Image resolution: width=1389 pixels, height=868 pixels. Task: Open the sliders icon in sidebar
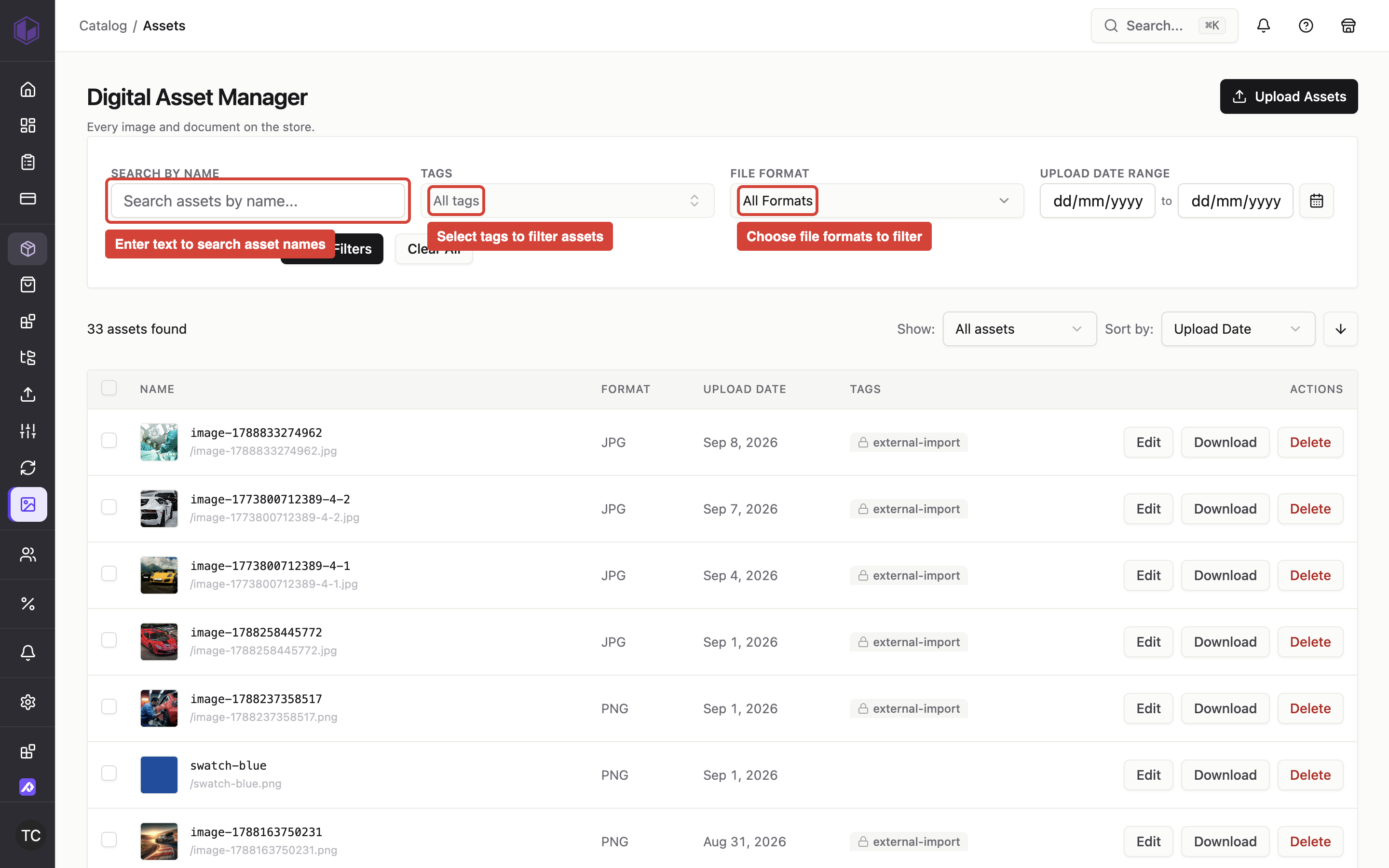click(27, 431)
